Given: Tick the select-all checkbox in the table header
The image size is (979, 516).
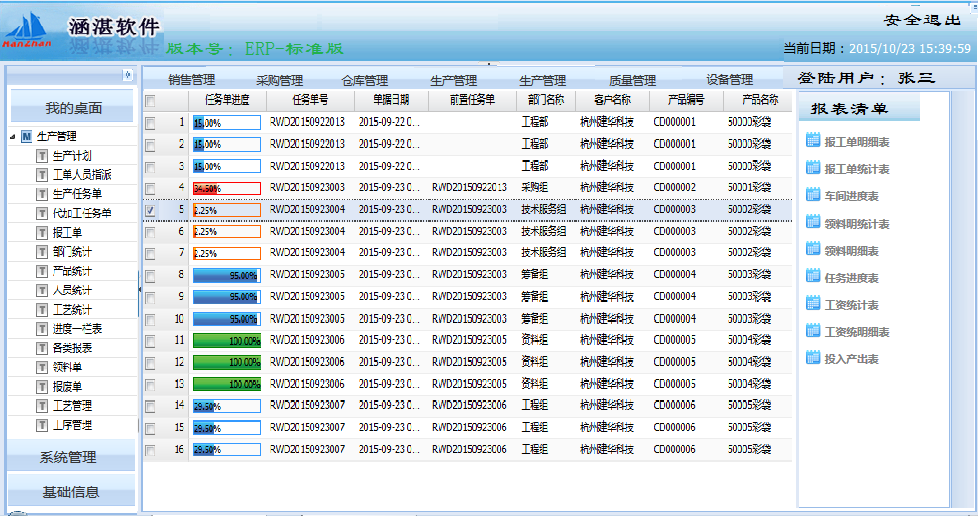Looking at the screenshot, I should [x=150, y=101].
